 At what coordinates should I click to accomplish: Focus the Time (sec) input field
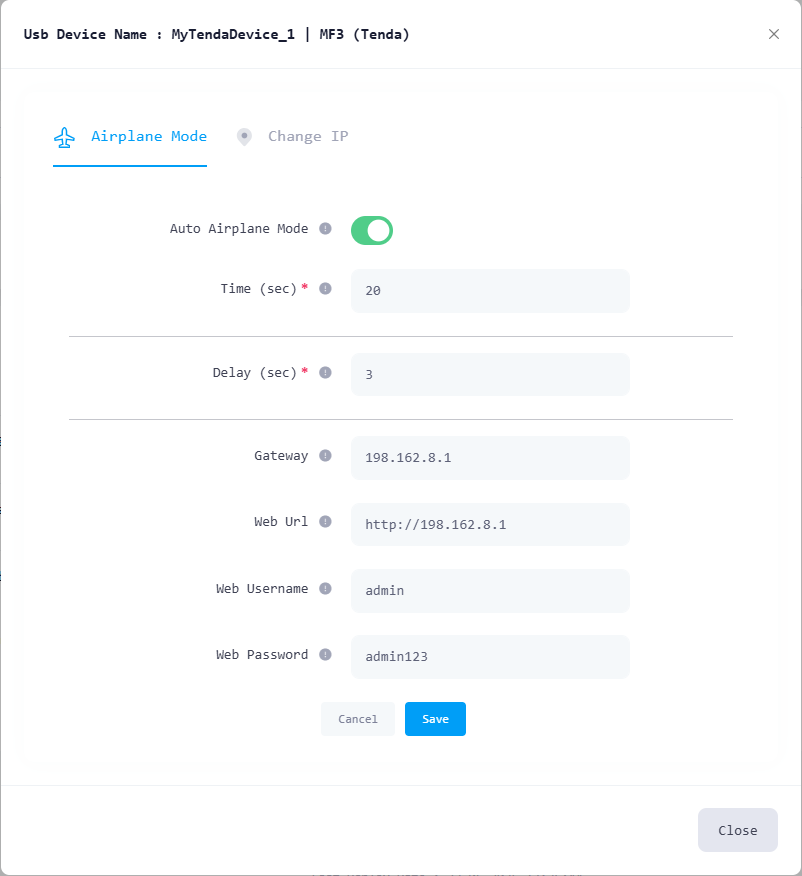[490, 291]
